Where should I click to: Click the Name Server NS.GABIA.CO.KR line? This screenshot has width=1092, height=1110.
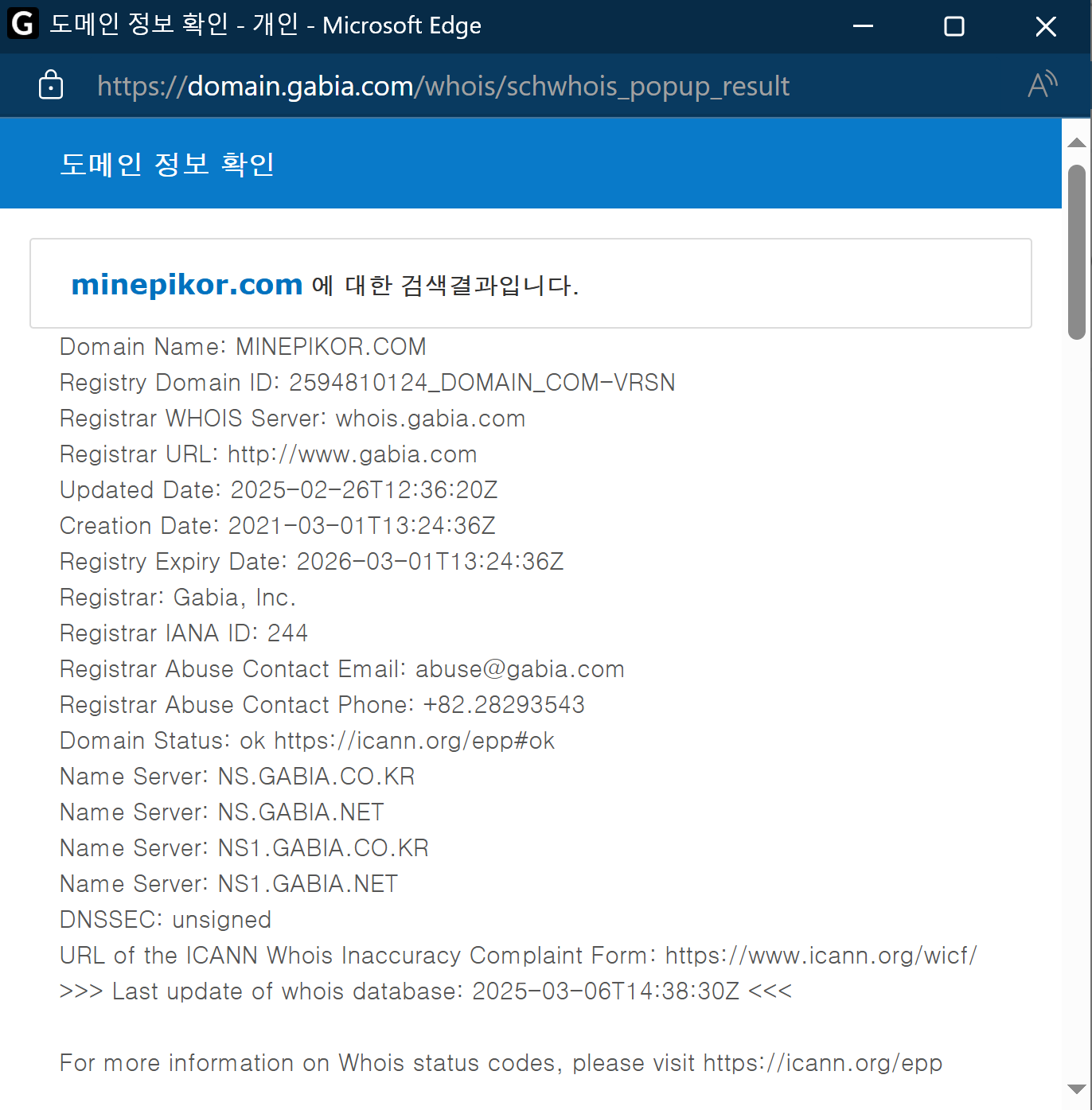[x=237, y=777]
